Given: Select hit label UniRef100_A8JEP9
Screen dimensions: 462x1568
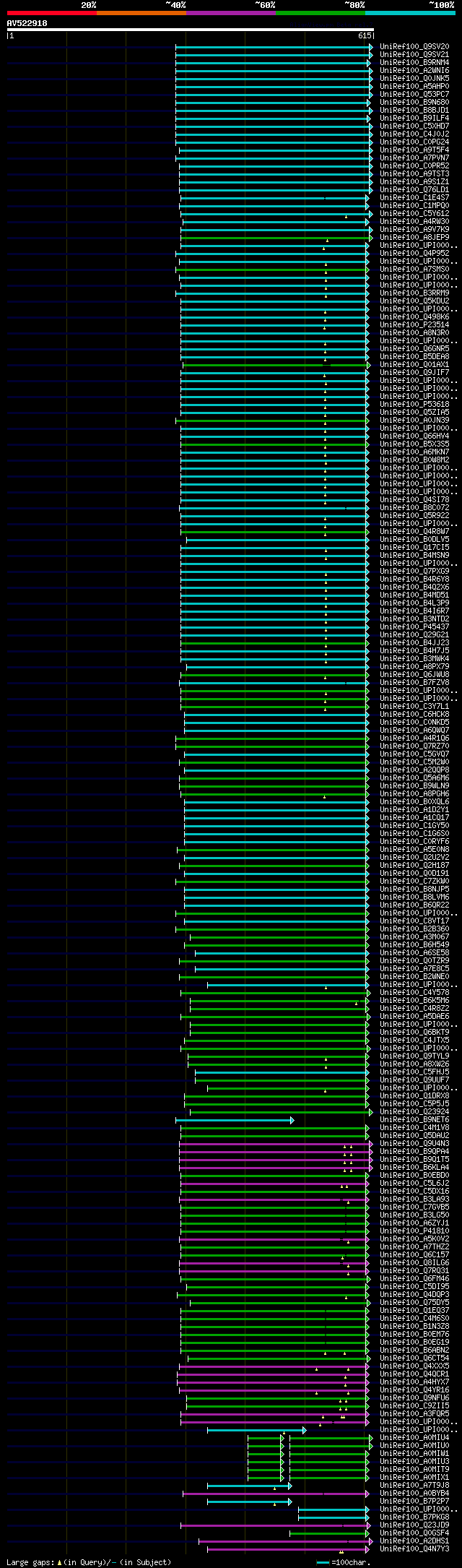Looking at the screenshot, I should (x=414, y=238).
